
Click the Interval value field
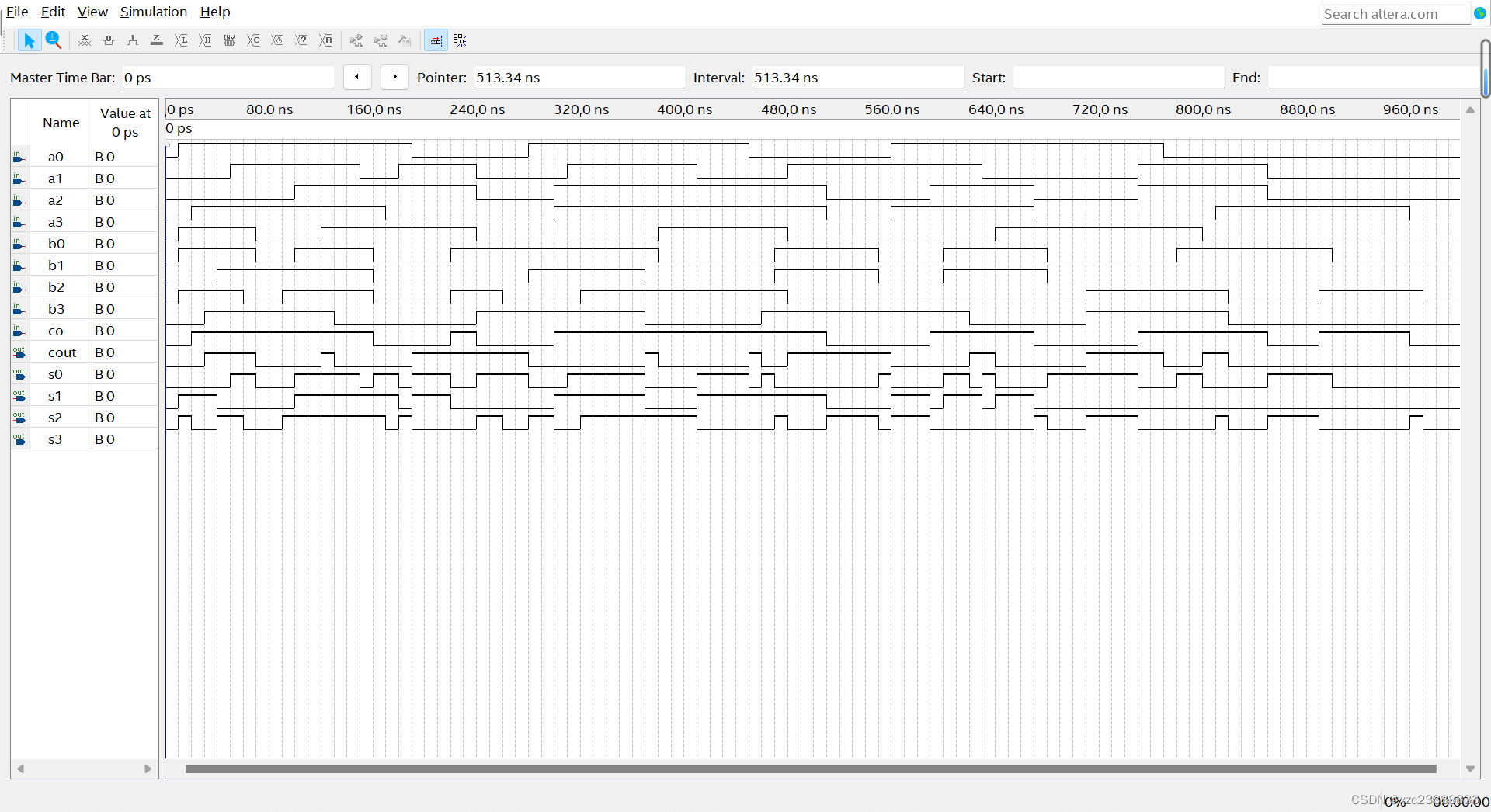[x=858, y=78]
